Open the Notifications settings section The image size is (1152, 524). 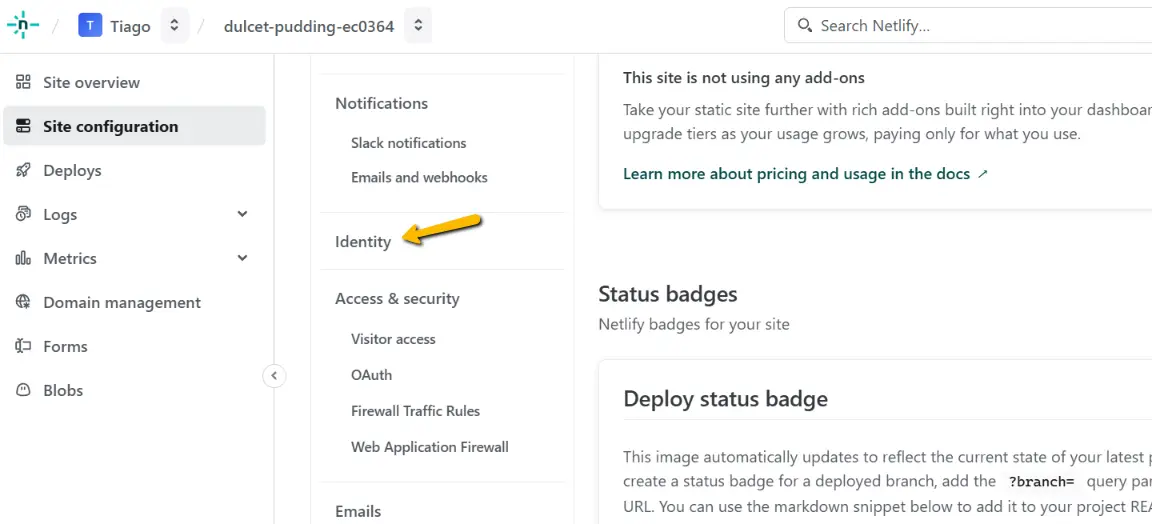[x=381, y=104]
